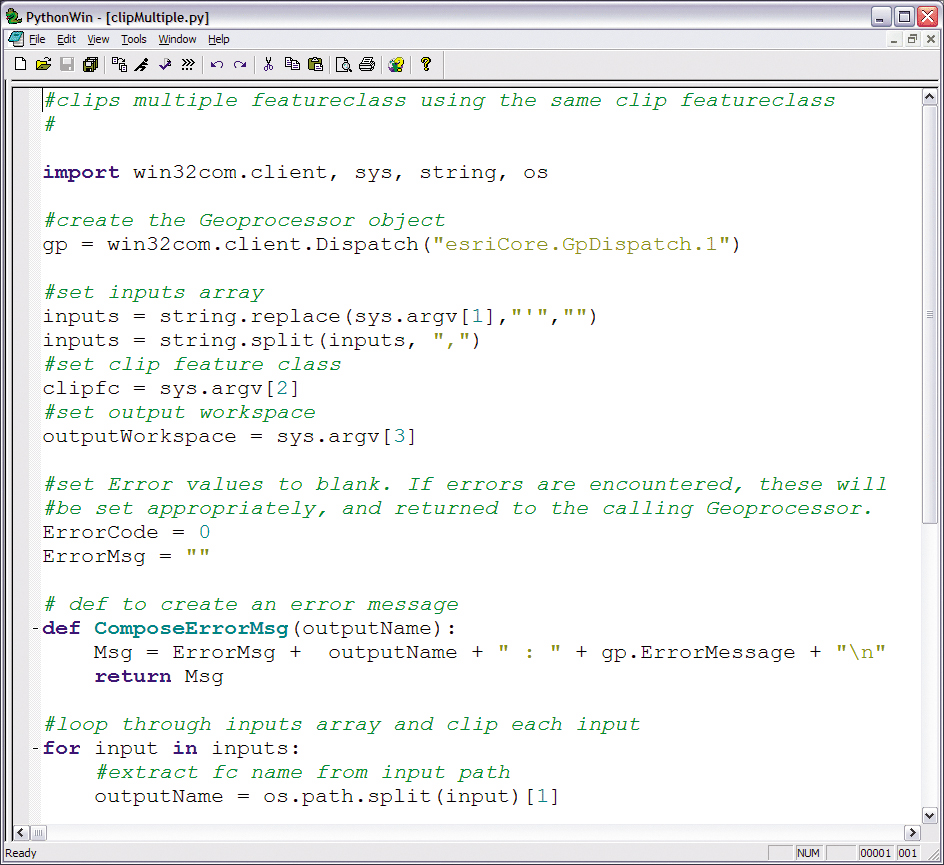Collapse the 'for input in inputs' fold marker

[x=36, y=749]
